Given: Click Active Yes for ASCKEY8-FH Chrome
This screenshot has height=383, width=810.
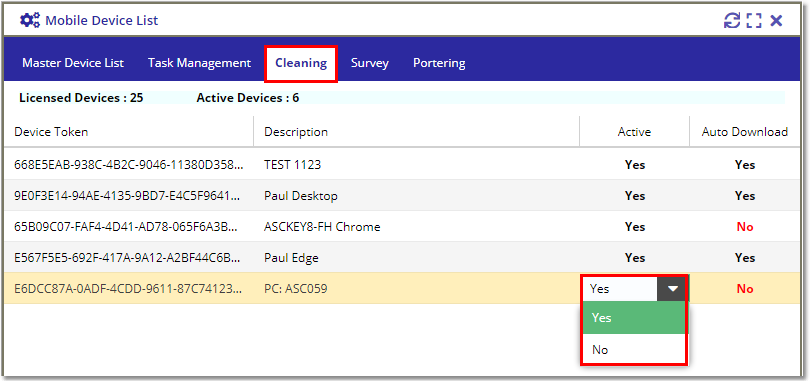Looking at the screenshot, I should (x=635, y=227).
